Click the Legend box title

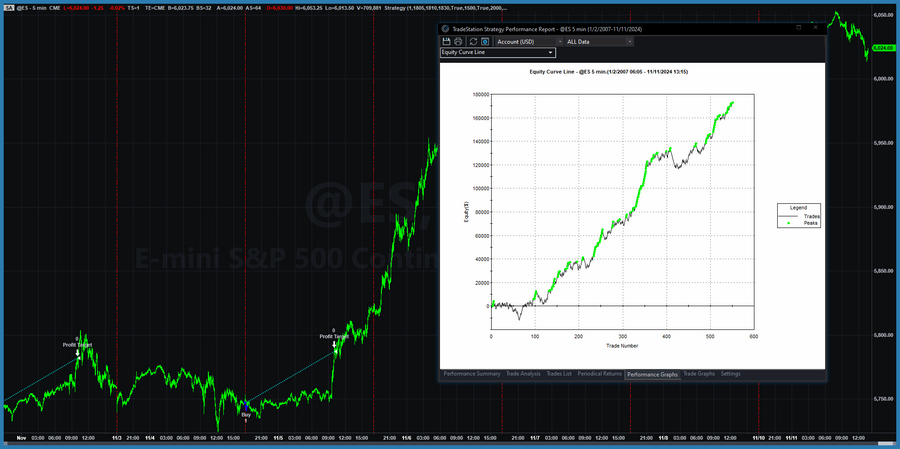point(798,207)
